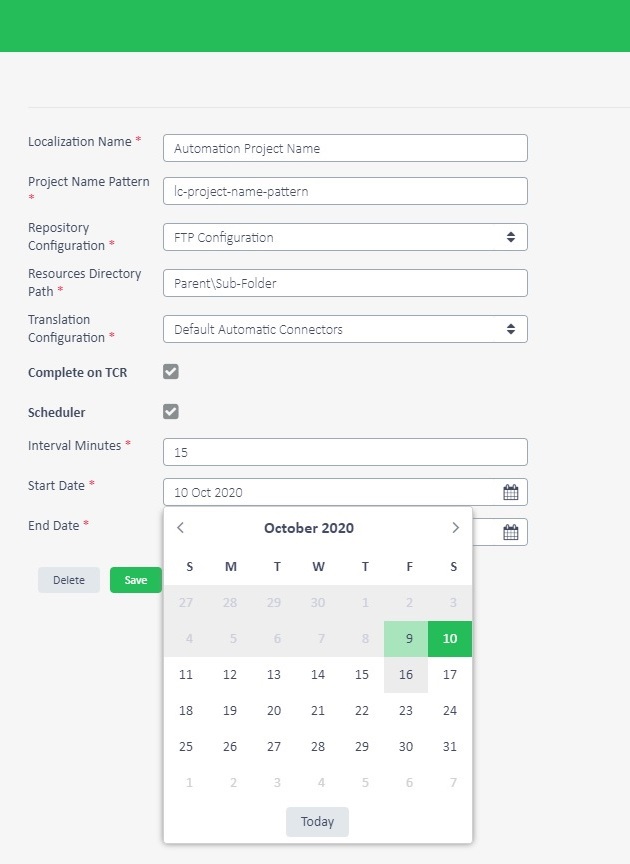Open the End Date calendar icon

(x=510, y=532)
